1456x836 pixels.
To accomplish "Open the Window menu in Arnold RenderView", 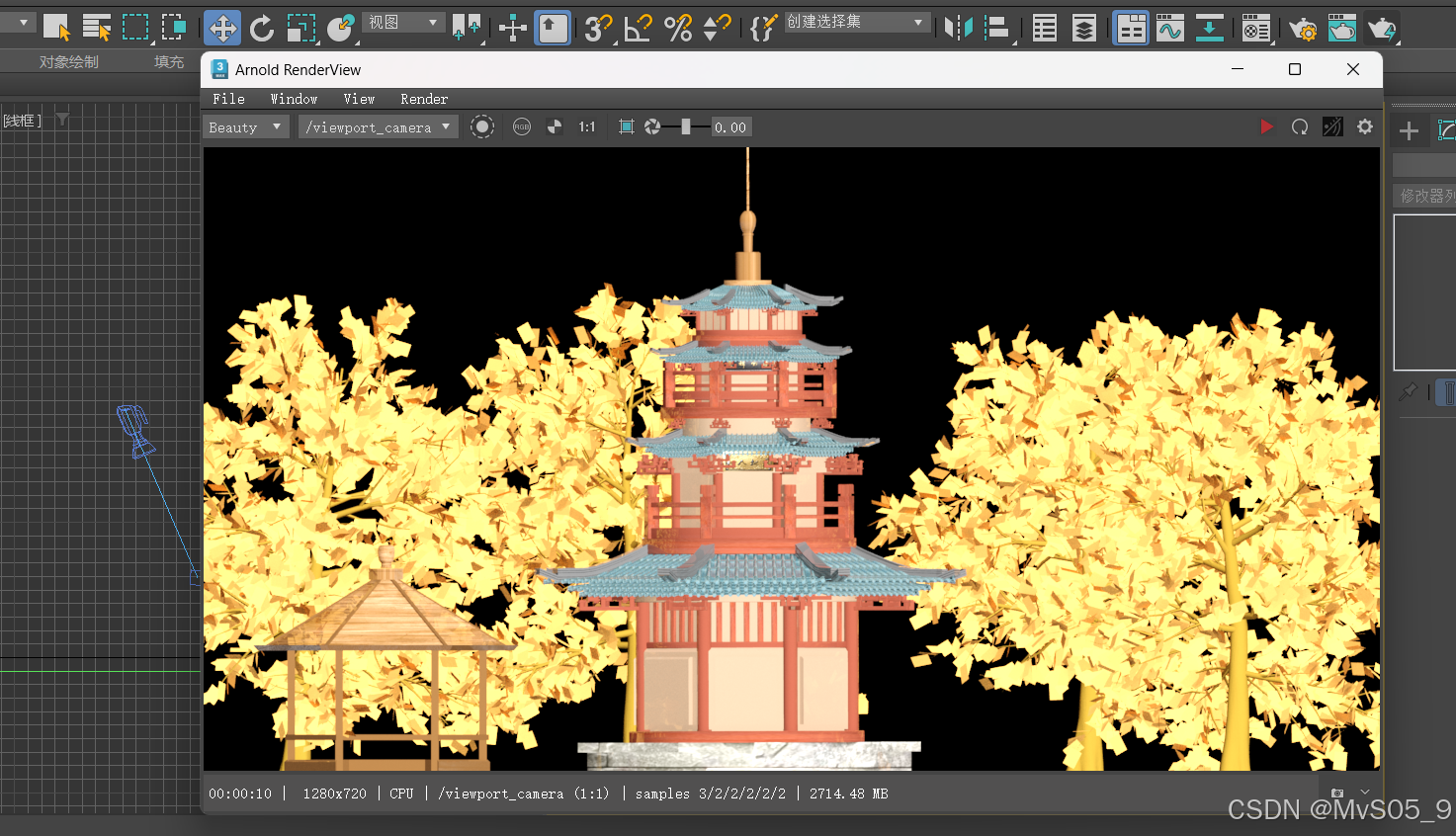I will (x=294, y=99).
